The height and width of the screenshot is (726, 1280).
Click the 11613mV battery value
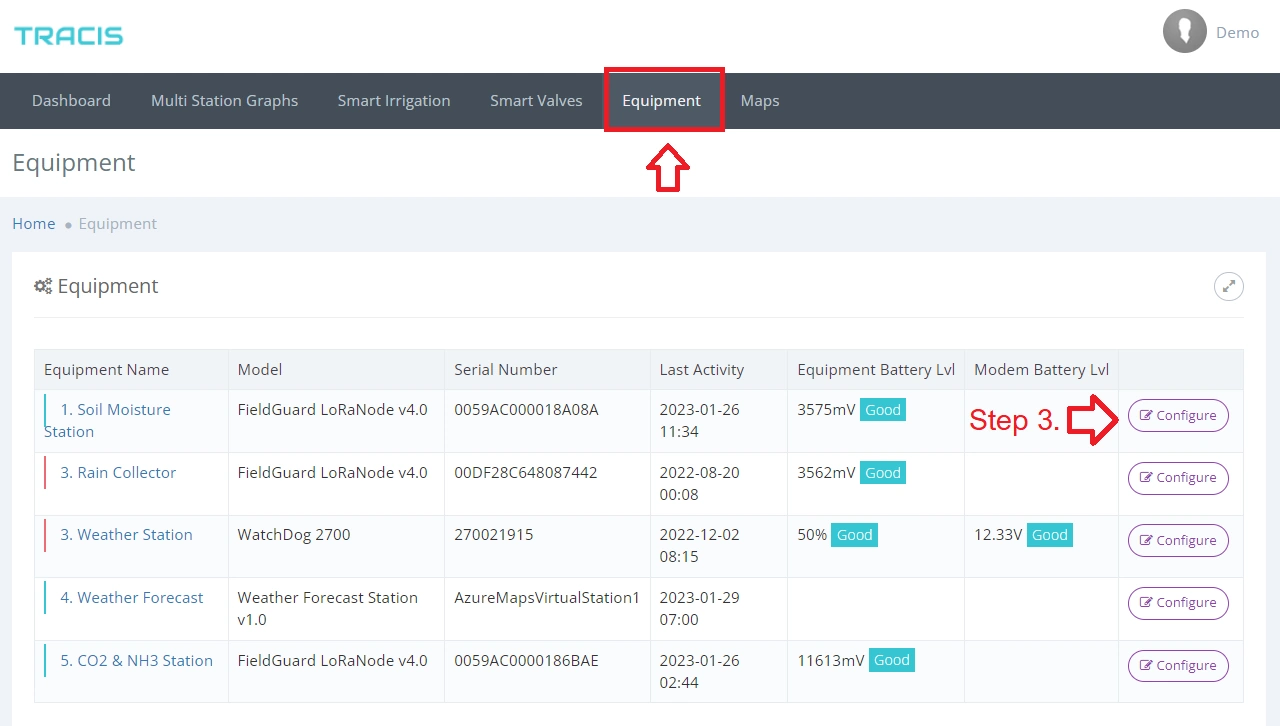pyautogui.click(x=831, y=661)
